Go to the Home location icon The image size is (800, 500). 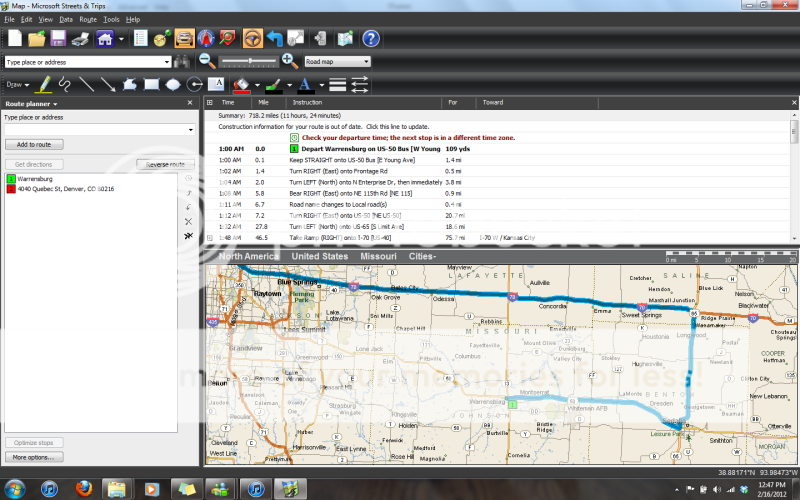coord(105,38)
